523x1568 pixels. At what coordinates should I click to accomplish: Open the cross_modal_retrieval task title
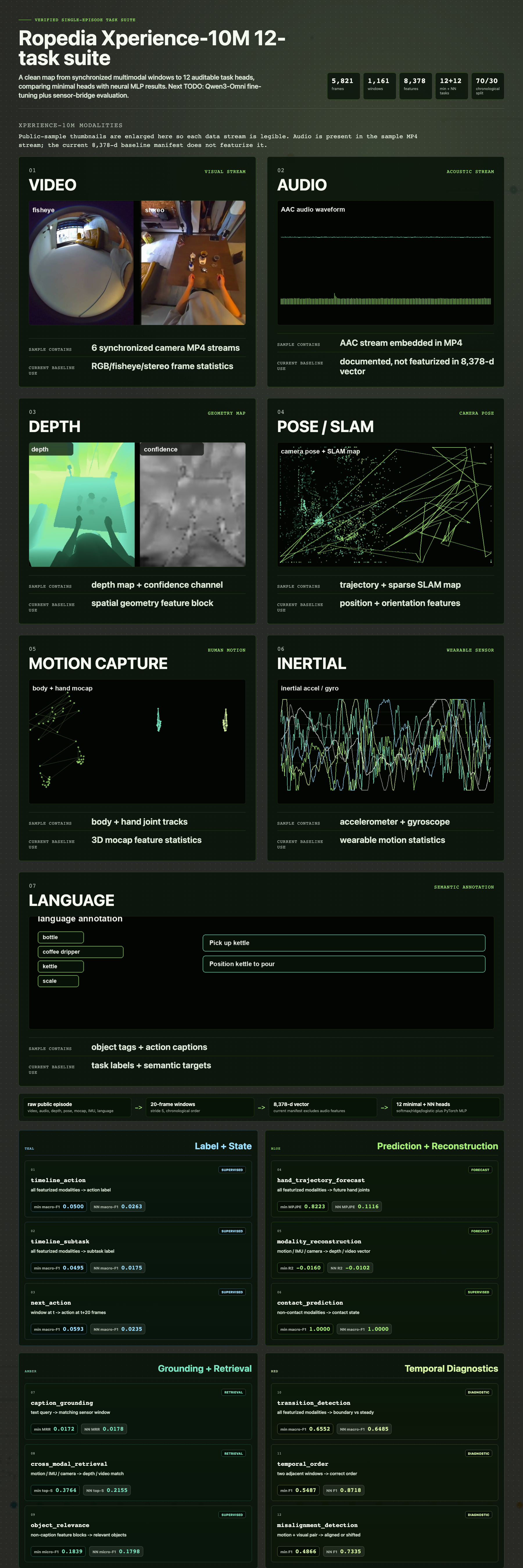(x=69, y=1464)
